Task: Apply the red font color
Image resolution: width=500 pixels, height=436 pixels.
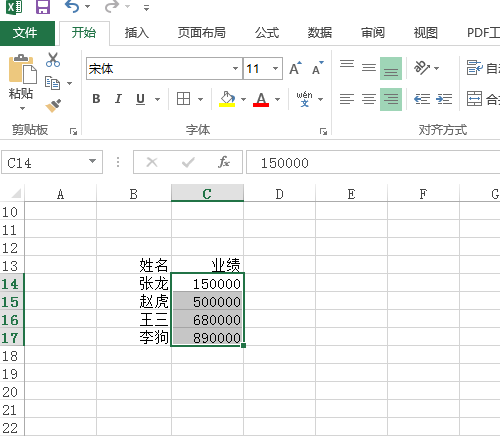Action: coord(261,99)
